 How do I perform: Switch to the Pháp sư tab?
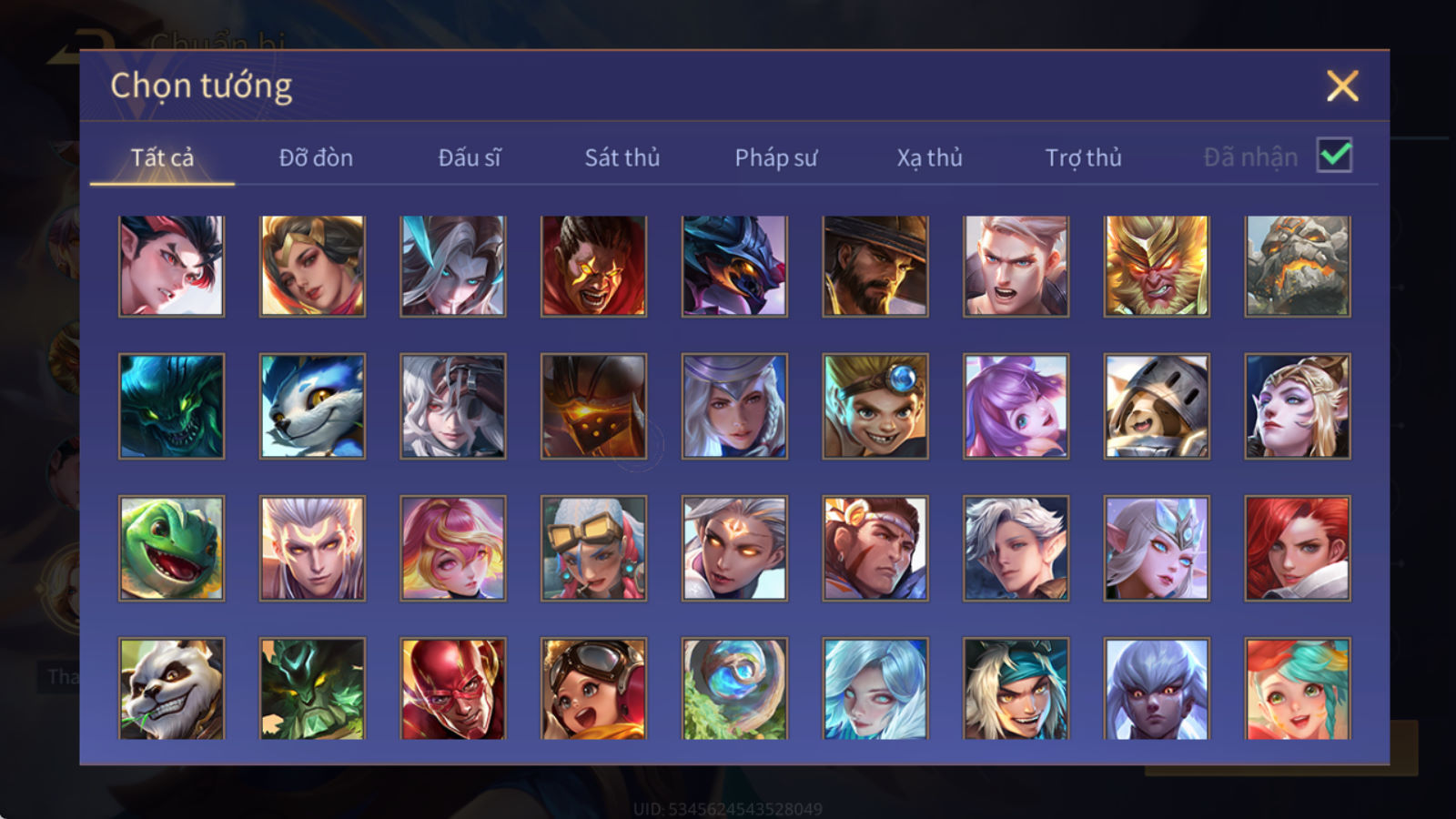(x=776, y=157)
